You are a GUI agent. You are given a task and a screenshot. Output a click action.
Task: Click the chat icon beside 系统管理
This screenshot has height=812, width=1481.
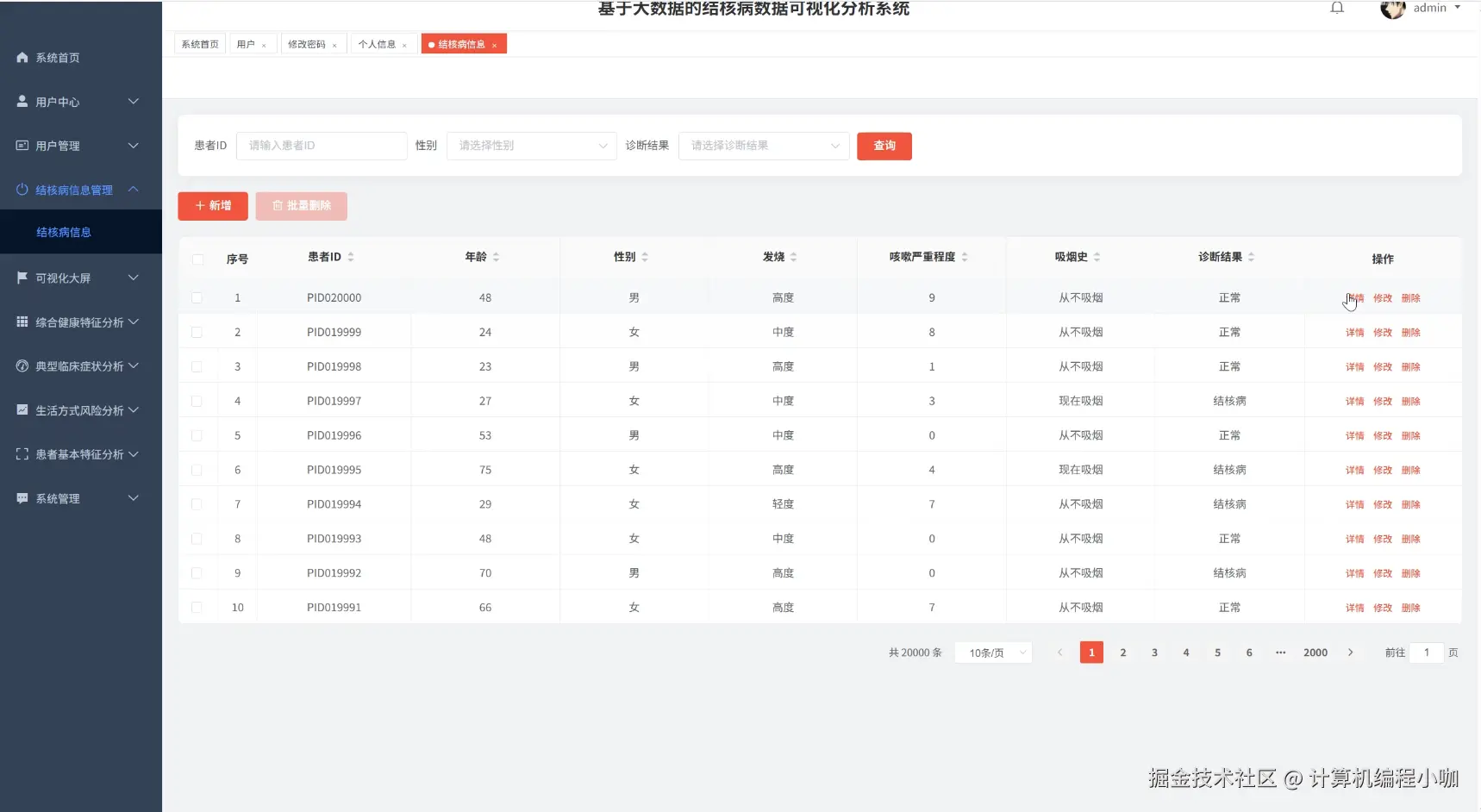point(22,497)
